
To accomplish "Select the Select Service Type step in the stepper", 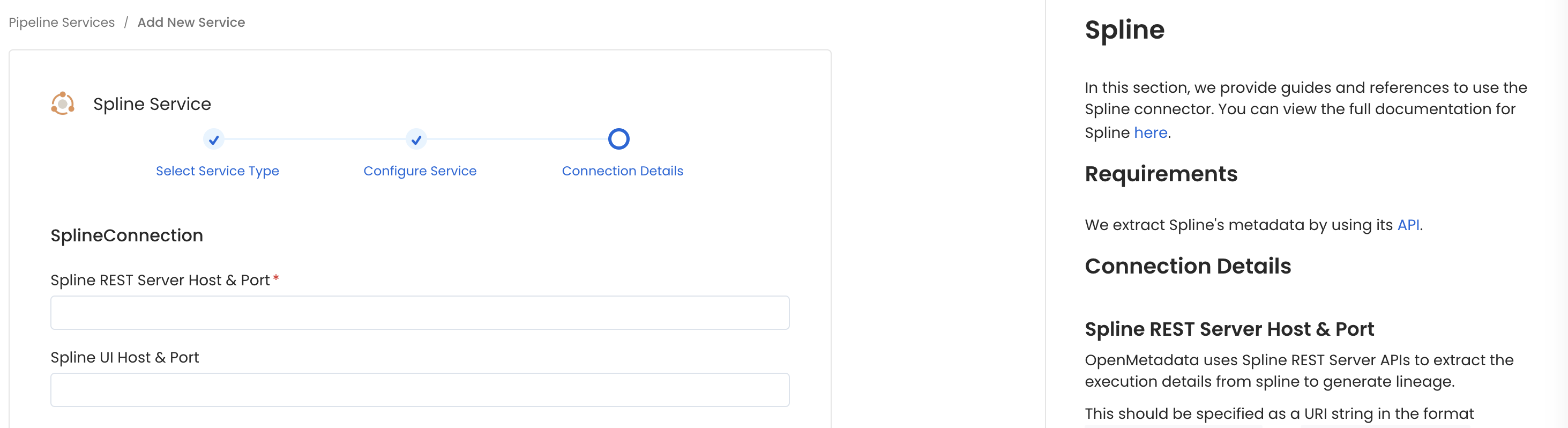I will point(216,171).
